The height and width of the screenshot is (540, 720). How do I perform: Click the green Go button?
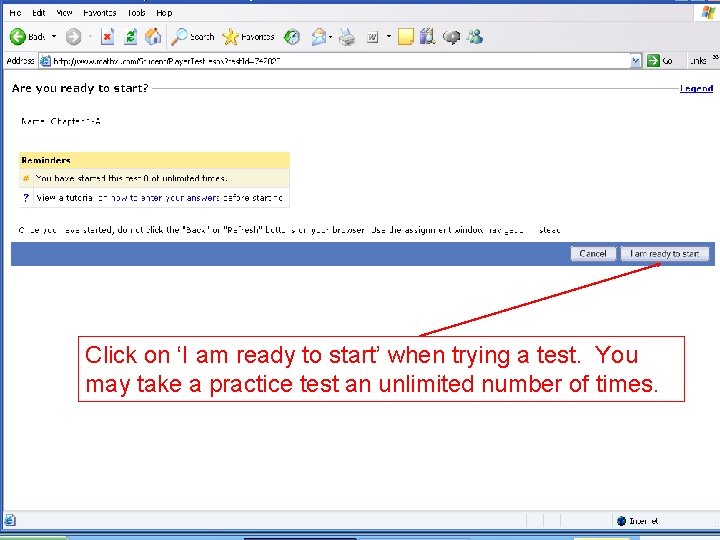pos(659,61)
